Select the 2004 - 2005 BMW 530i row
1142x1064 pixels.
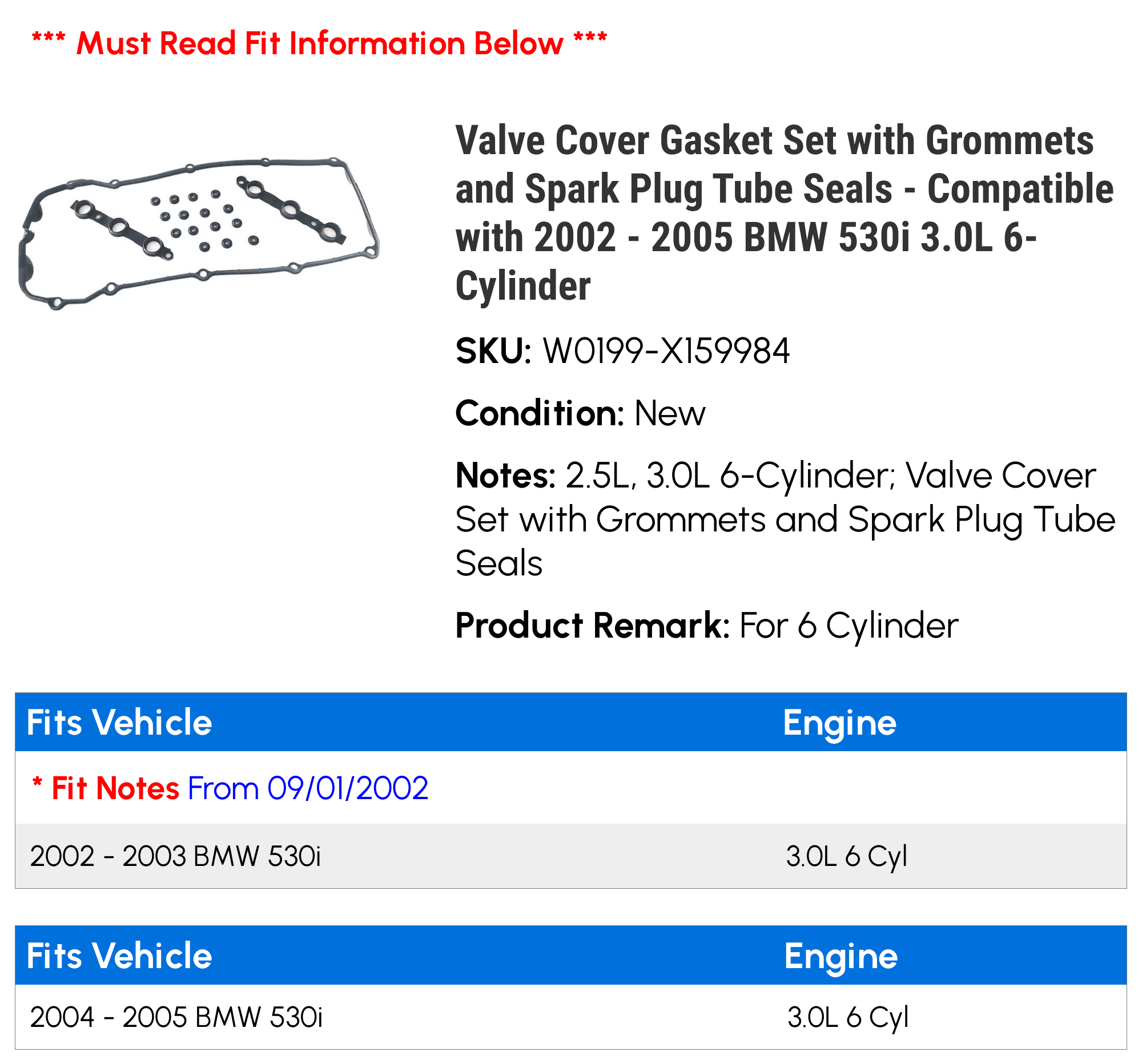pyautogui.click(x=570, y=1017)
